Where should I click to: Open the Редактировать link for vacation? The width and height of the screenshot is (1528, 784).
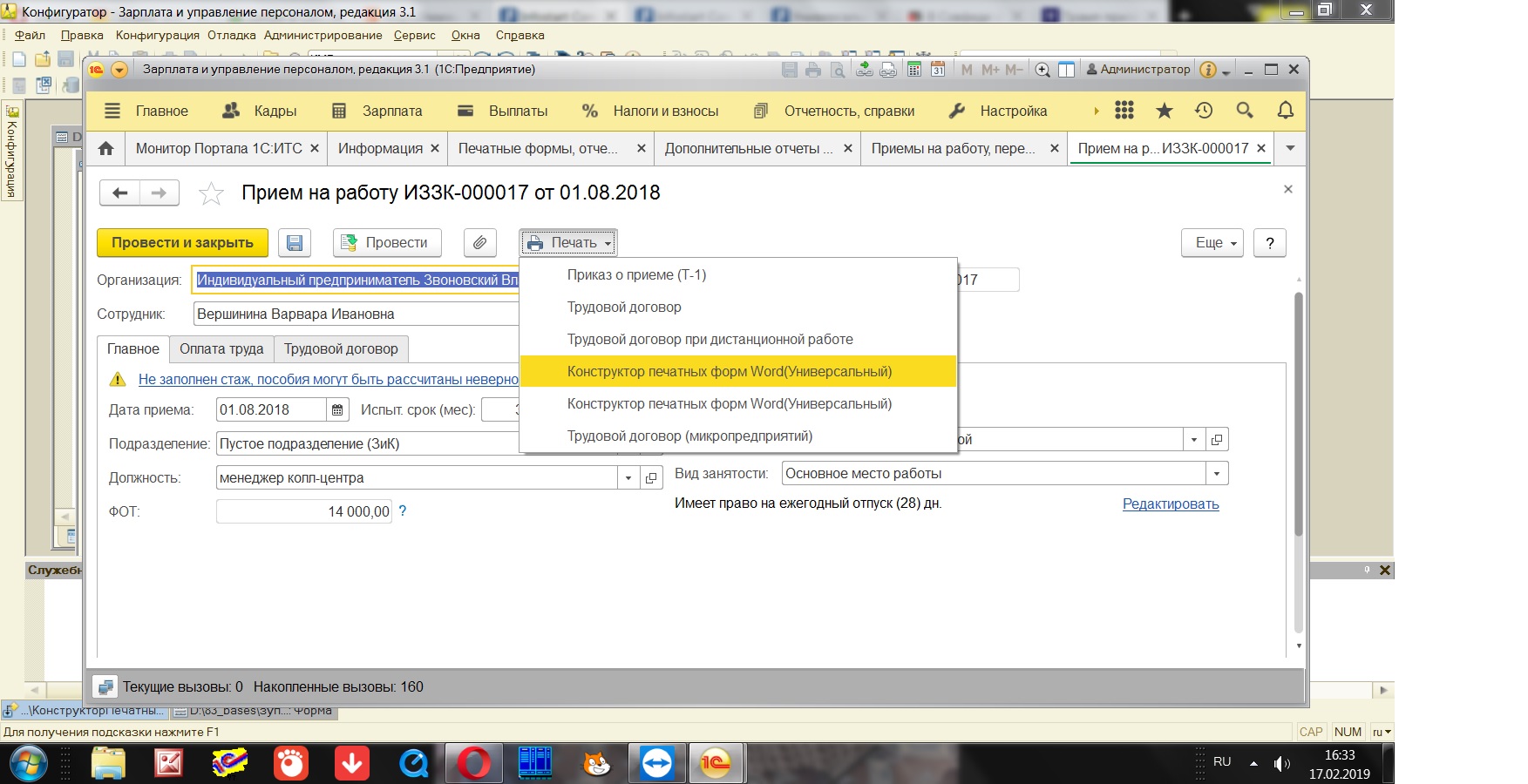[1171, 504]
